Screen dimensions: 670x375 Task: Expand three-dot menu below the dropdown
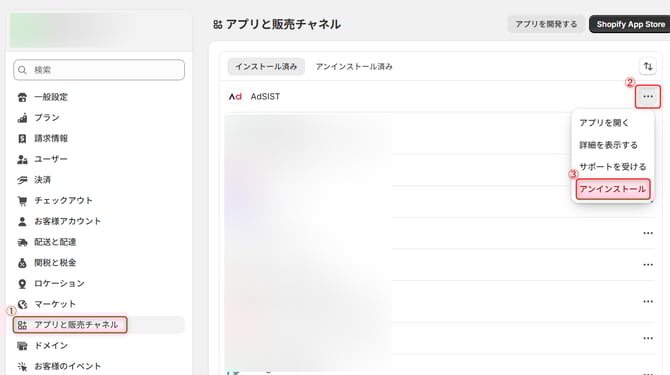648,233
